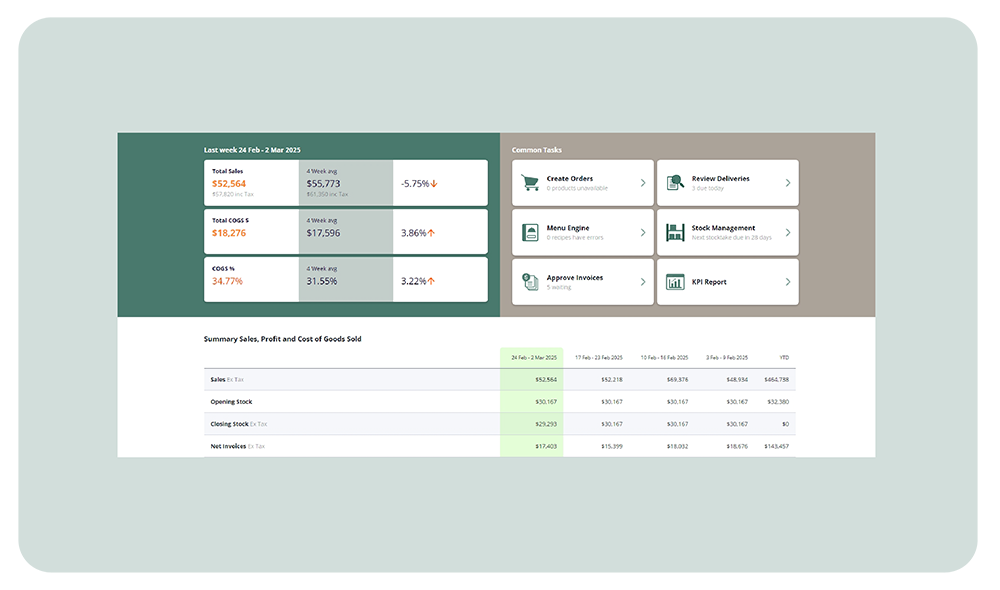Expand Create Orders using its chevron
The image size is (1000, 590).
[643, 183]
